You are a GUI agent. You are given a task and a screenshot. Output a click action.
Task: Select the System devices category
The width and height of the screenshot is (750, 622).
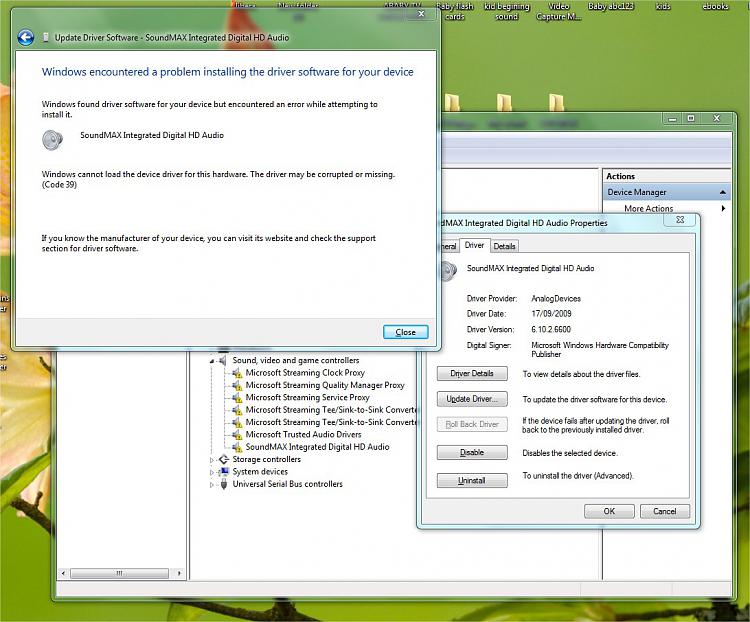[260, 472]
